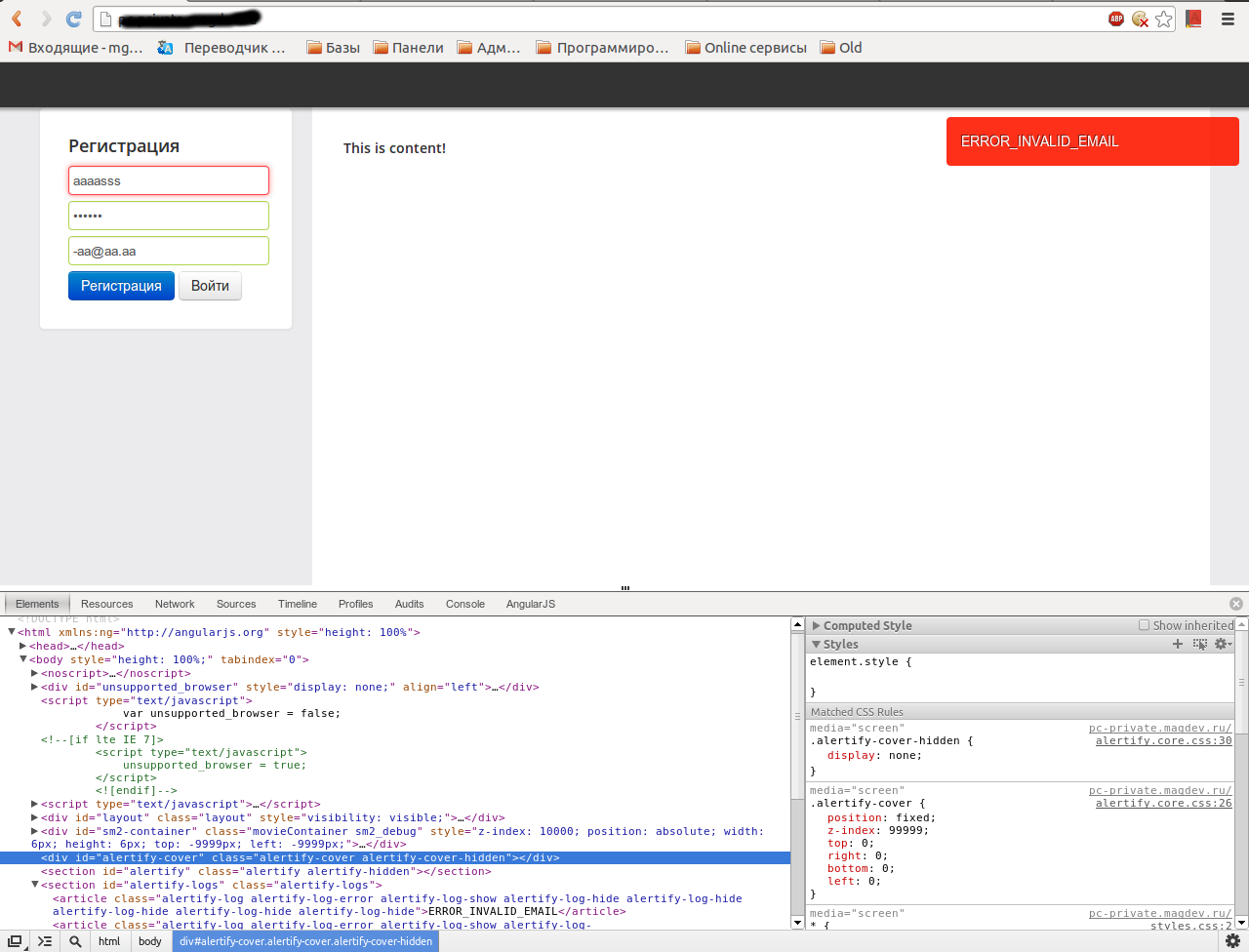Open the Old bookmarks folder
Viewport: 1249px width, 952px height.
841,47
